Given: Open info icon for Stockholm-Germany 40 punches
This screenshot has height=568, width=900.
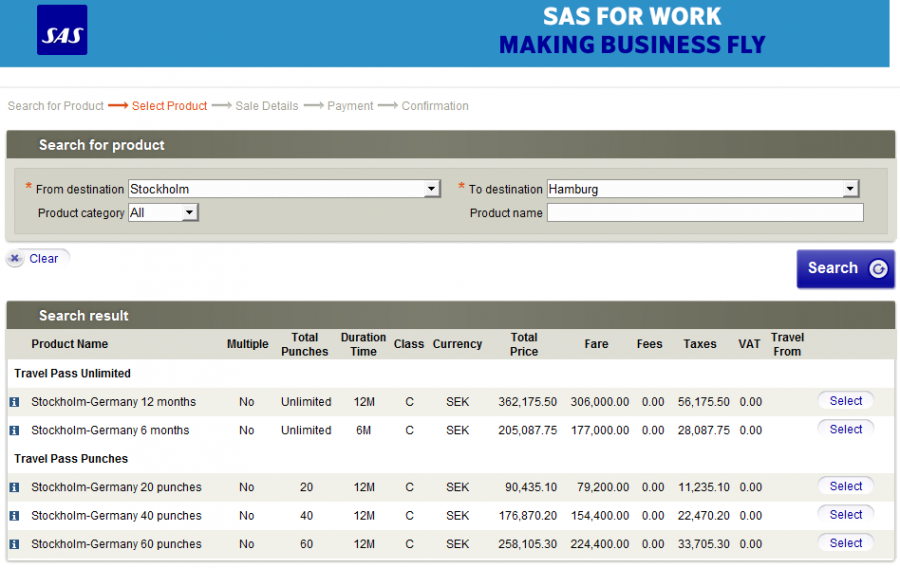Looking at the screenshot, I should 14,516.
